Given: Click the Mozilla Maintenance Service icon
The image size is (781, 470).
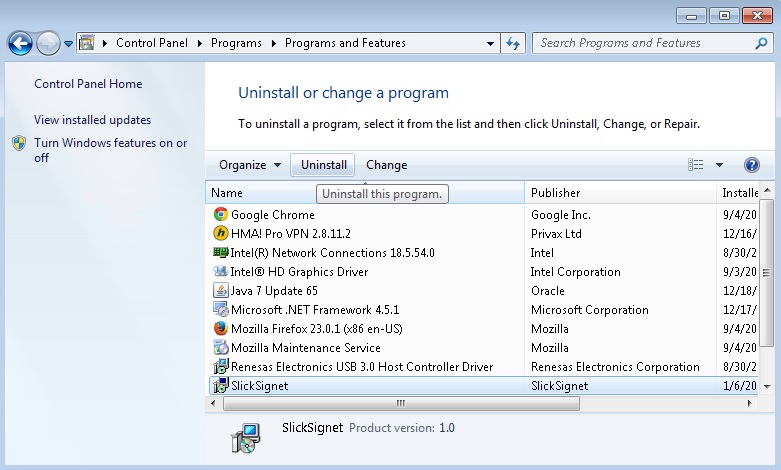Looking at the screenshot, I should click(x=221, y=347).
